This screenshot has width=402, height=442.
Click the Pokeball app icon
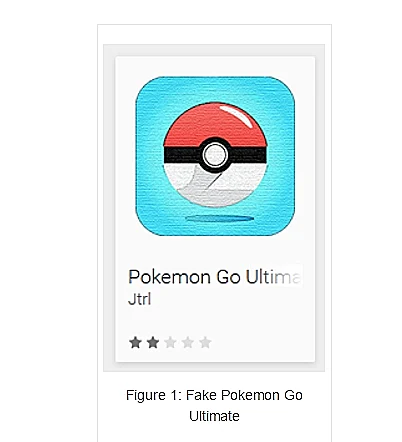coord(215,156)
